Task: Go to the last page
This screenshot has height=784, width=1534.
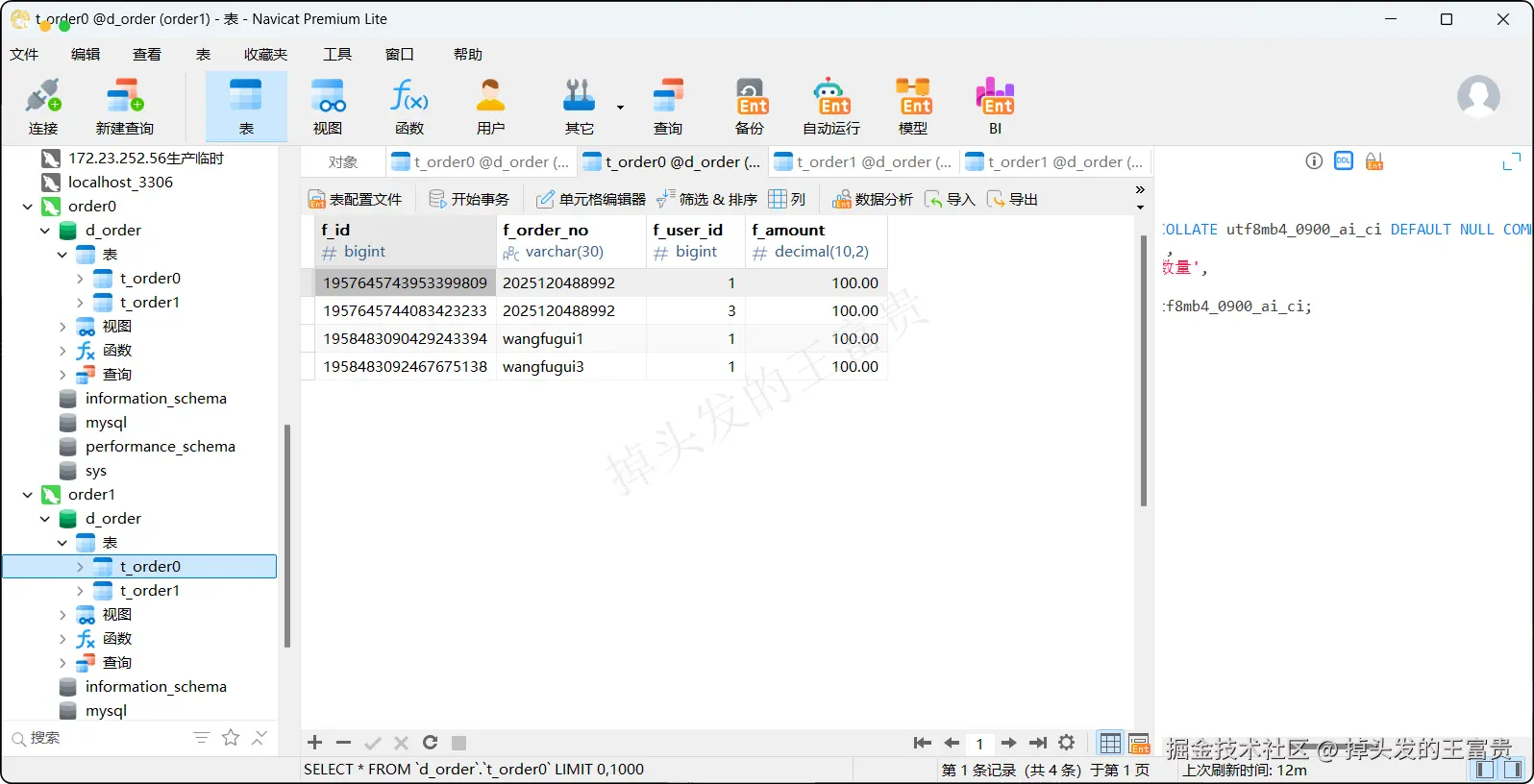Action: (1038, 743)
